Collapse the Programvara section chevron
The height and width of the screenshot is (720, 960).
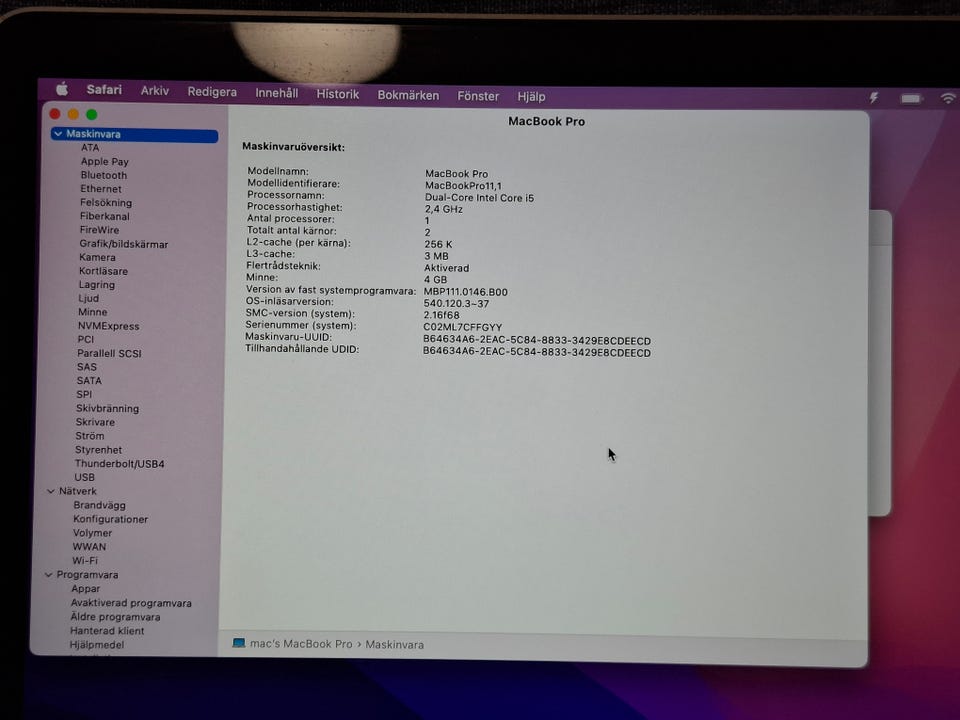[x=48, y=575]
